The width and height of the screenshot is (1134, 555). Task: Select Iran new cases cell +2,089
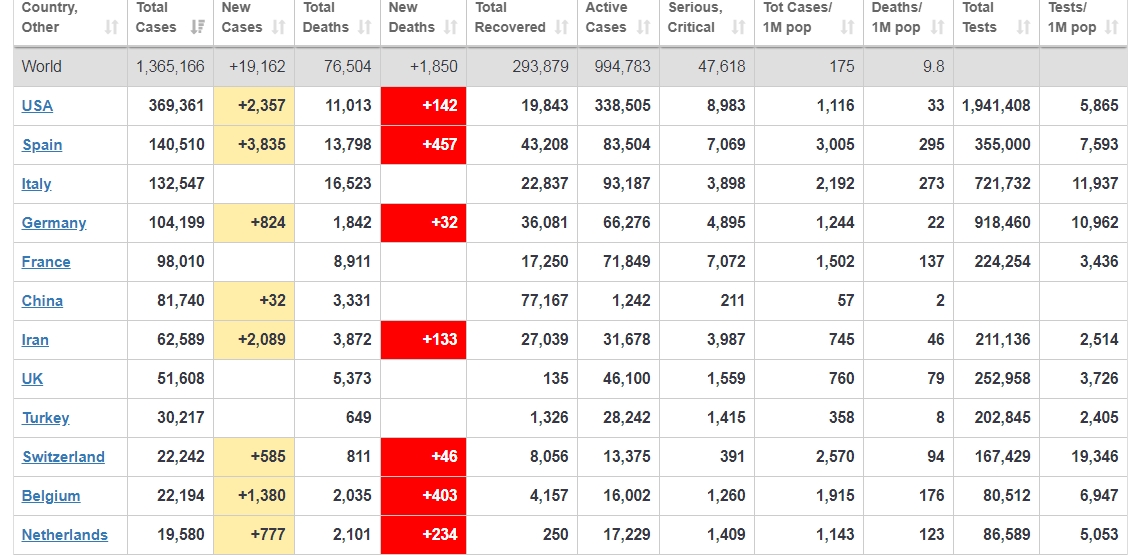pos(254,340)
